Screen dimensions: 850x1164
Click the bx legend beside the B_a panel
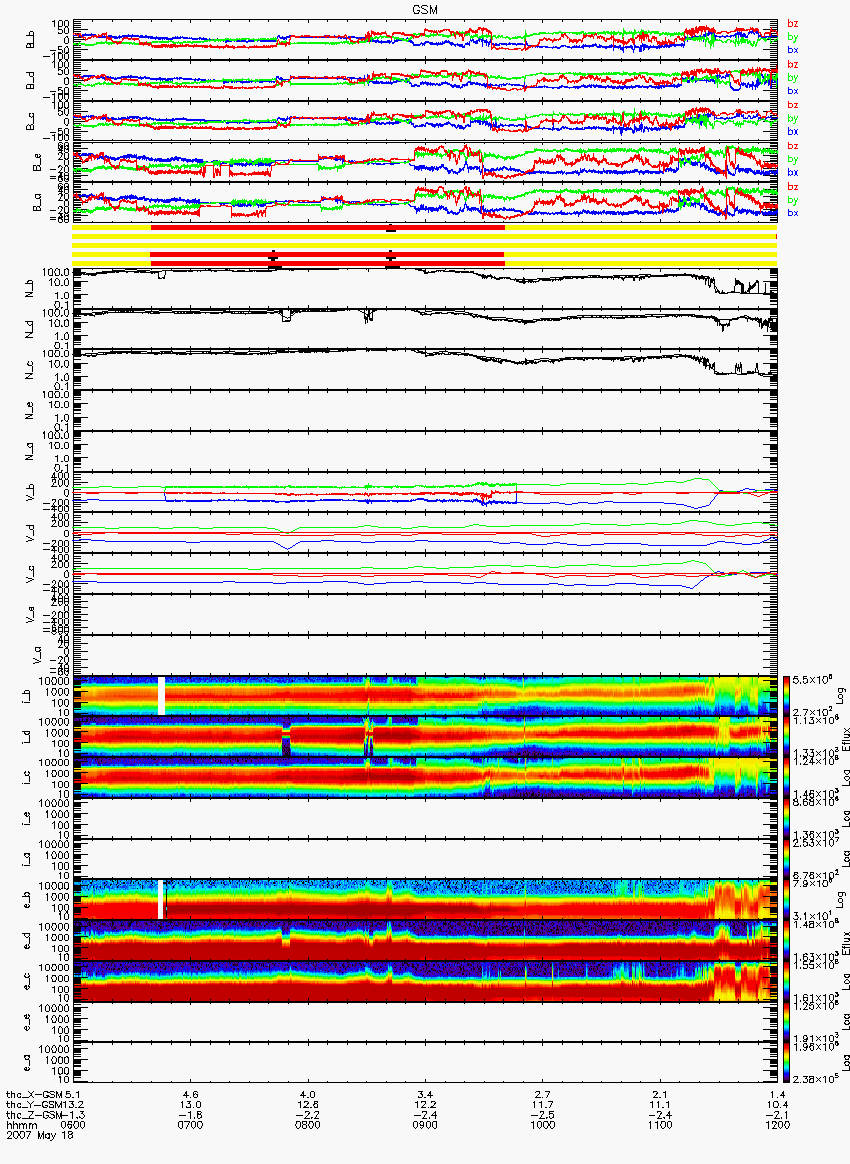click(792, 213)
